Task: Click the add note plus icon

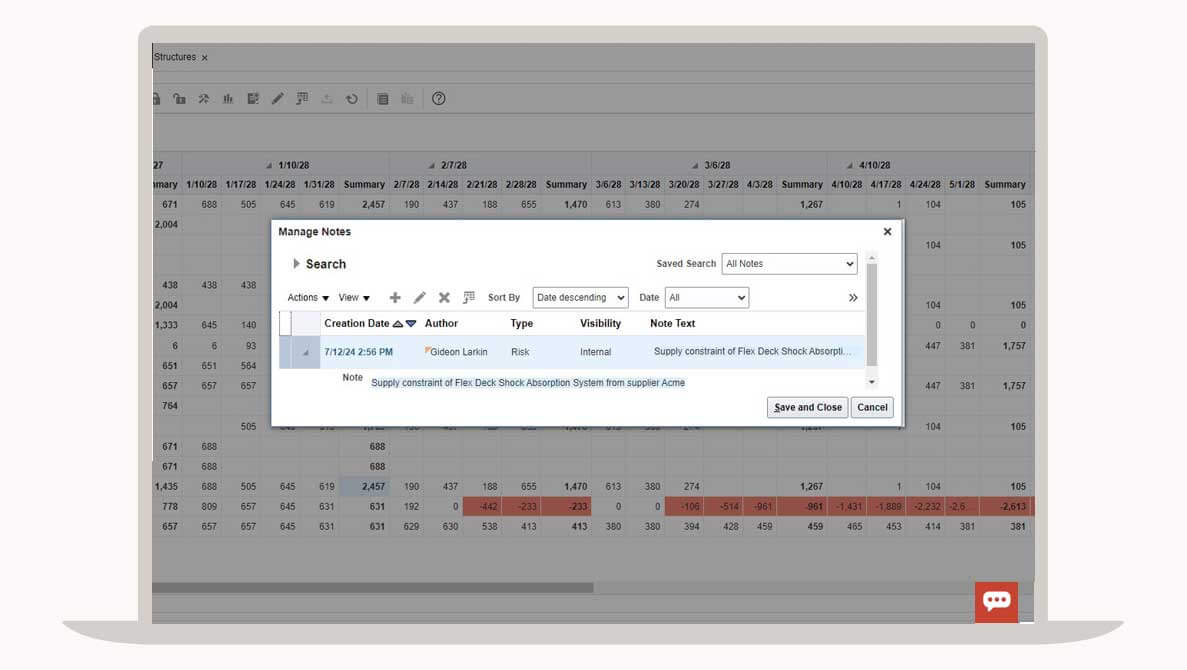Action: [395, 298]
